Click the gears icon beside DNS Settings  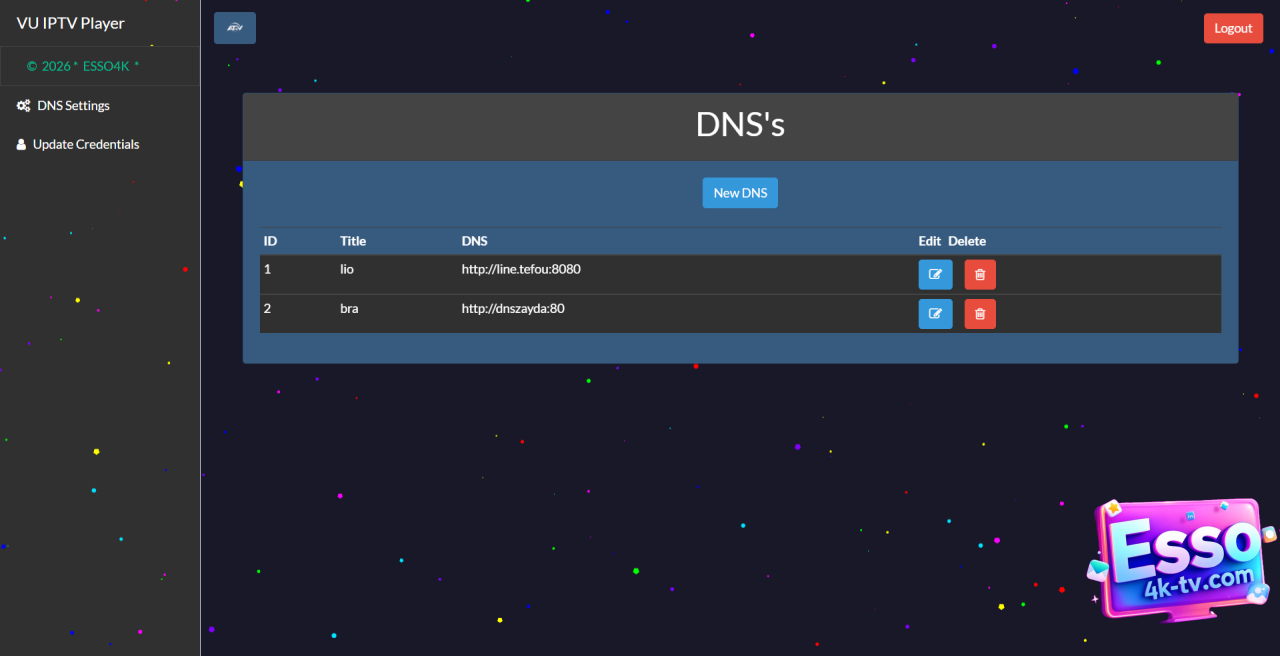coord(23,106)
